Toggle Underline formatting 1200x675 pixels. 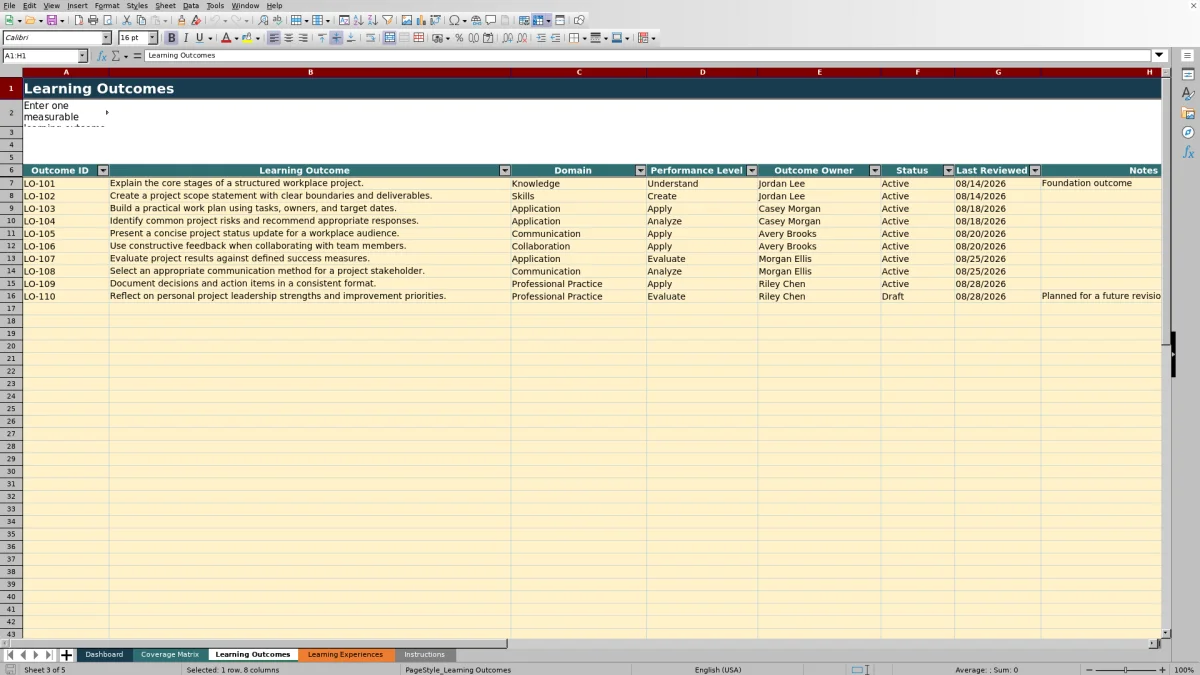(200, 38)
